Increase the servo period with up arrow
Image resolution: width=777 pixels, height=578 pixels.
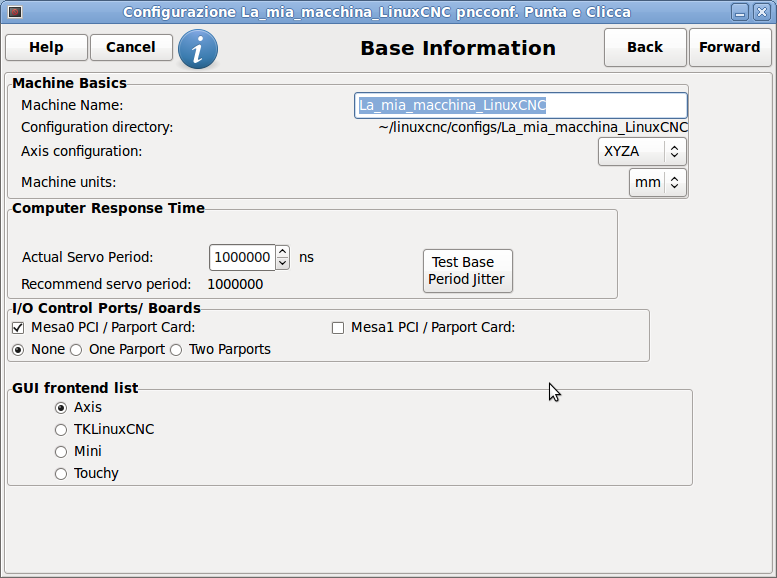click(282, 251)
